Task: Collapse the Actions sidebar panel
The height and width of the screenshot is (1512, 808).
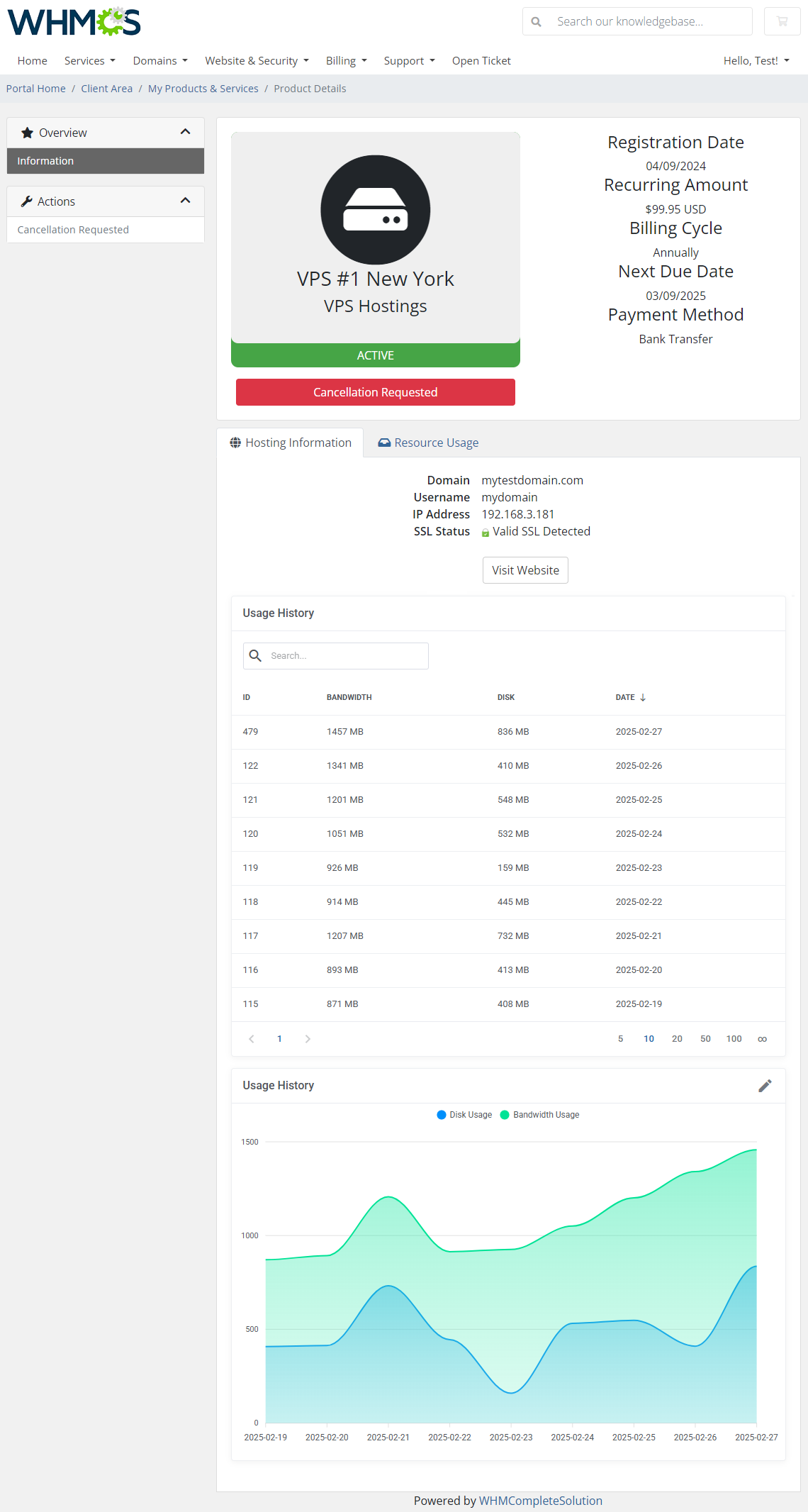Action: pos(186,201)
